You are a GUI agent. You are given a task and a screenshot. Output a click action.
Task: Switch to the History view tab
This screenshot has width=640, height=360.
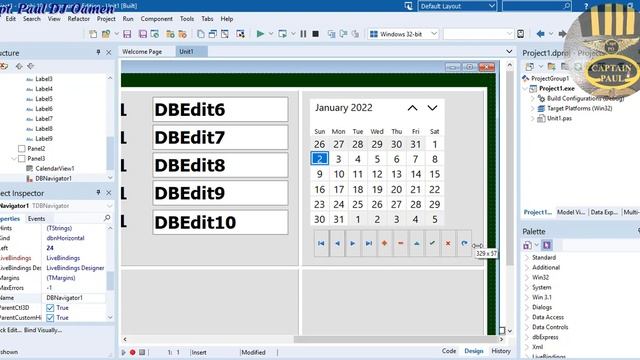coord(501,351)
